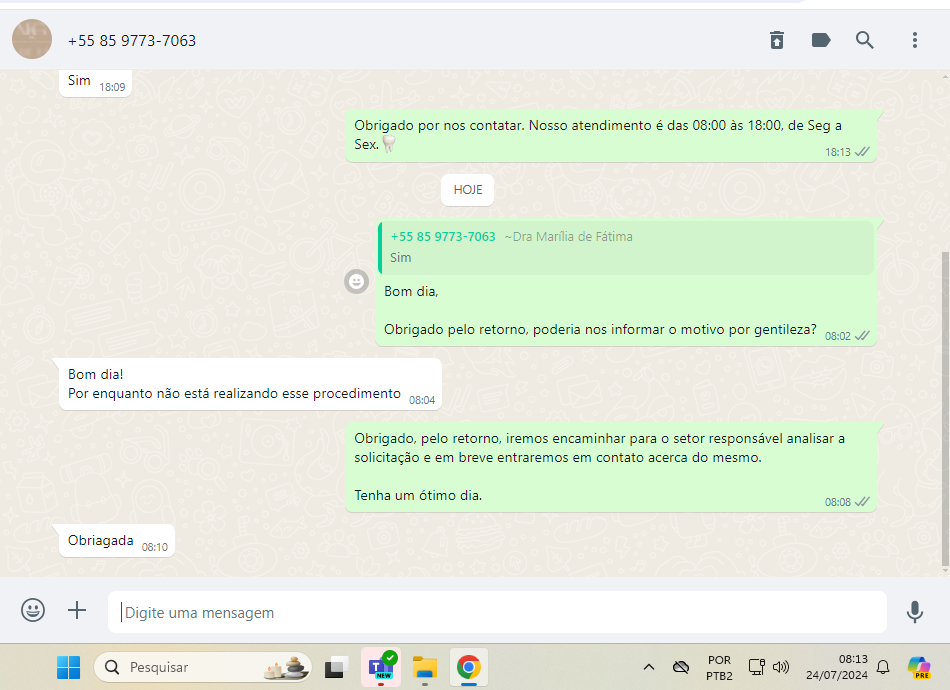Viewport: 950px width, 690px height.
Task: Open the three-dot chat options menu
Action: [x=914, y=40]
